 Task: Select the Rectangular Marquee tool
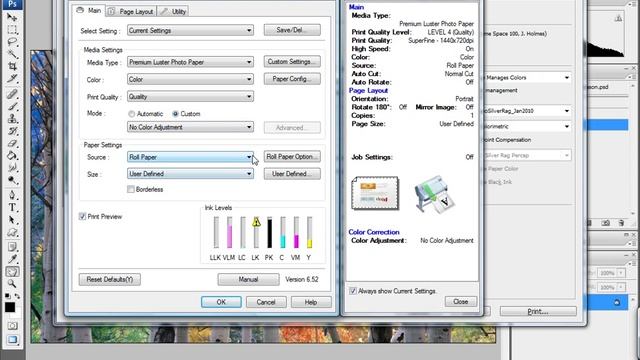12,30
